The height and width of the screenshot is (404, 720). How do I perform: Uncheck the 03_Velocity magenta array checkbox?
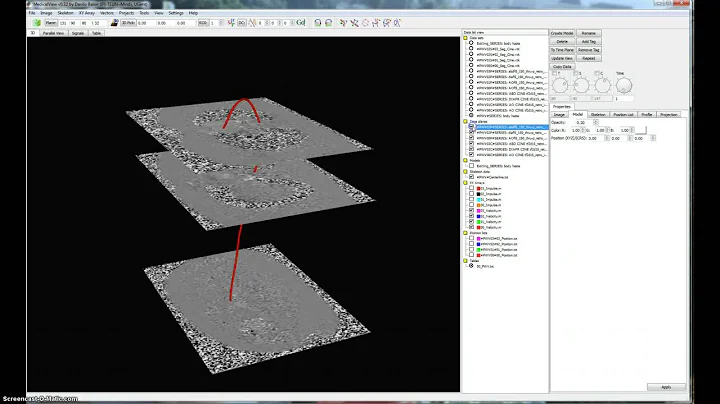471,211
